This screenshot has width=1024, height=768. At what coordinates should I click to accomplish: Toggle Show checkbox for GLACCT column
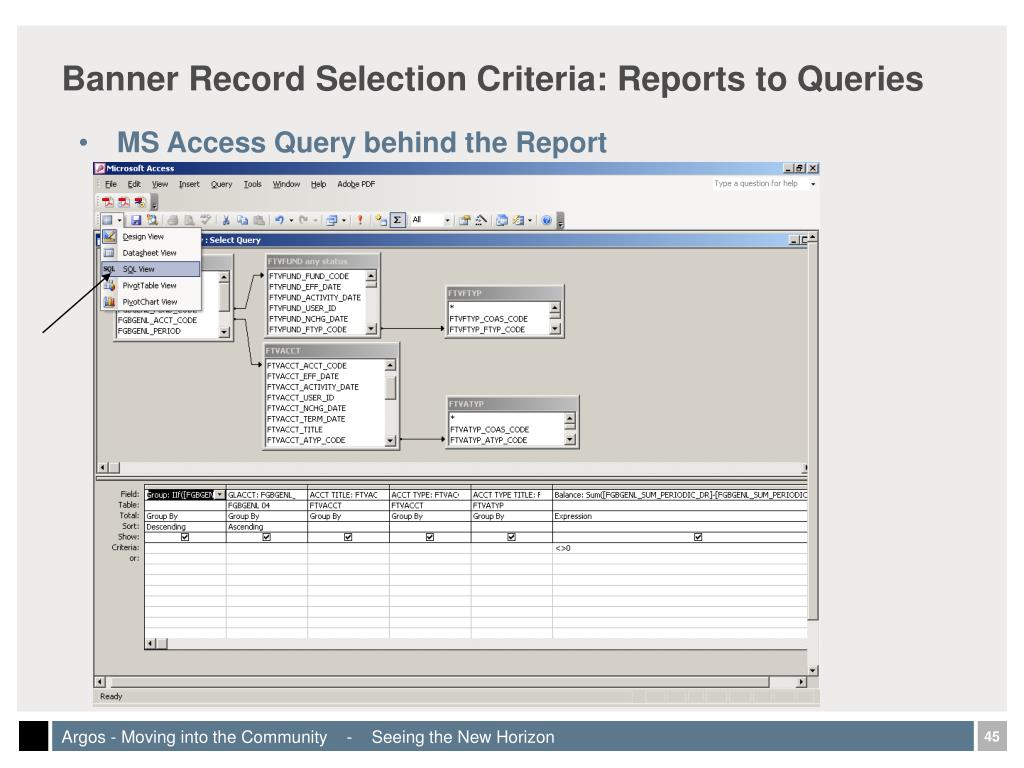click(x=266, y=537)
